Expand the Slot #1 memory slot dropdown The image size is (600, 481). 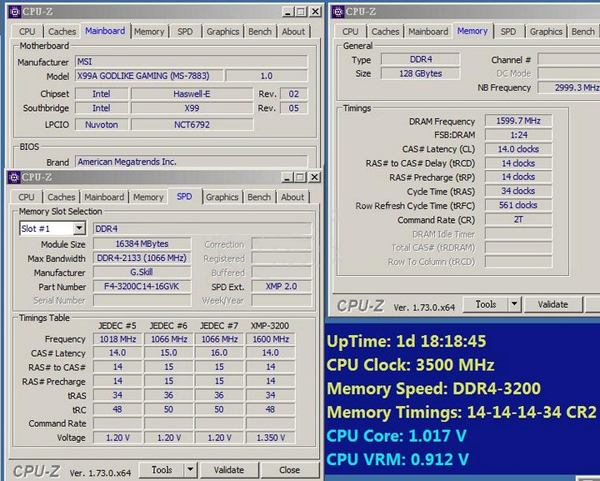[x=79, y=228]
